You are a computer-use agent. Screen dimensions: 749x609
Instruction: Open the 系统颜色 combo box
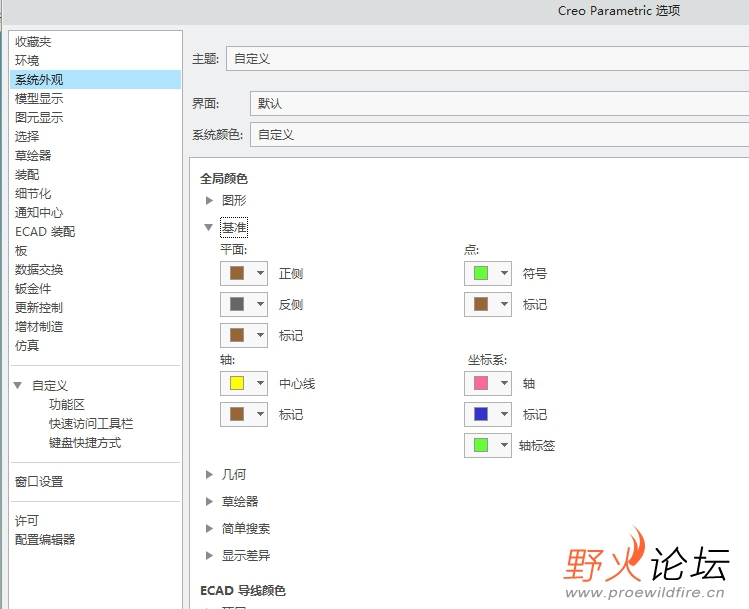click(x=499, y=135)
